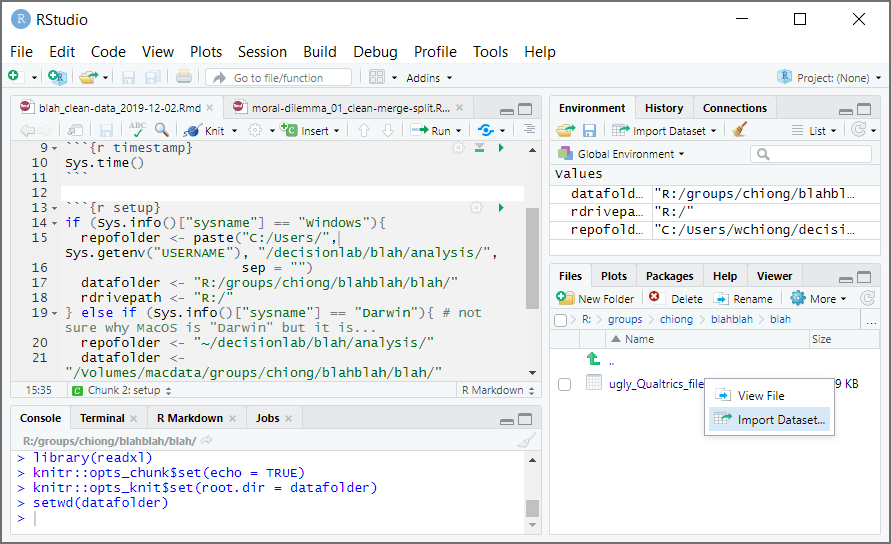Image resolution: width=891 pixels, height=544 pixels.
Task: Create a new file with the plus icon
Action: coord(14,77)
